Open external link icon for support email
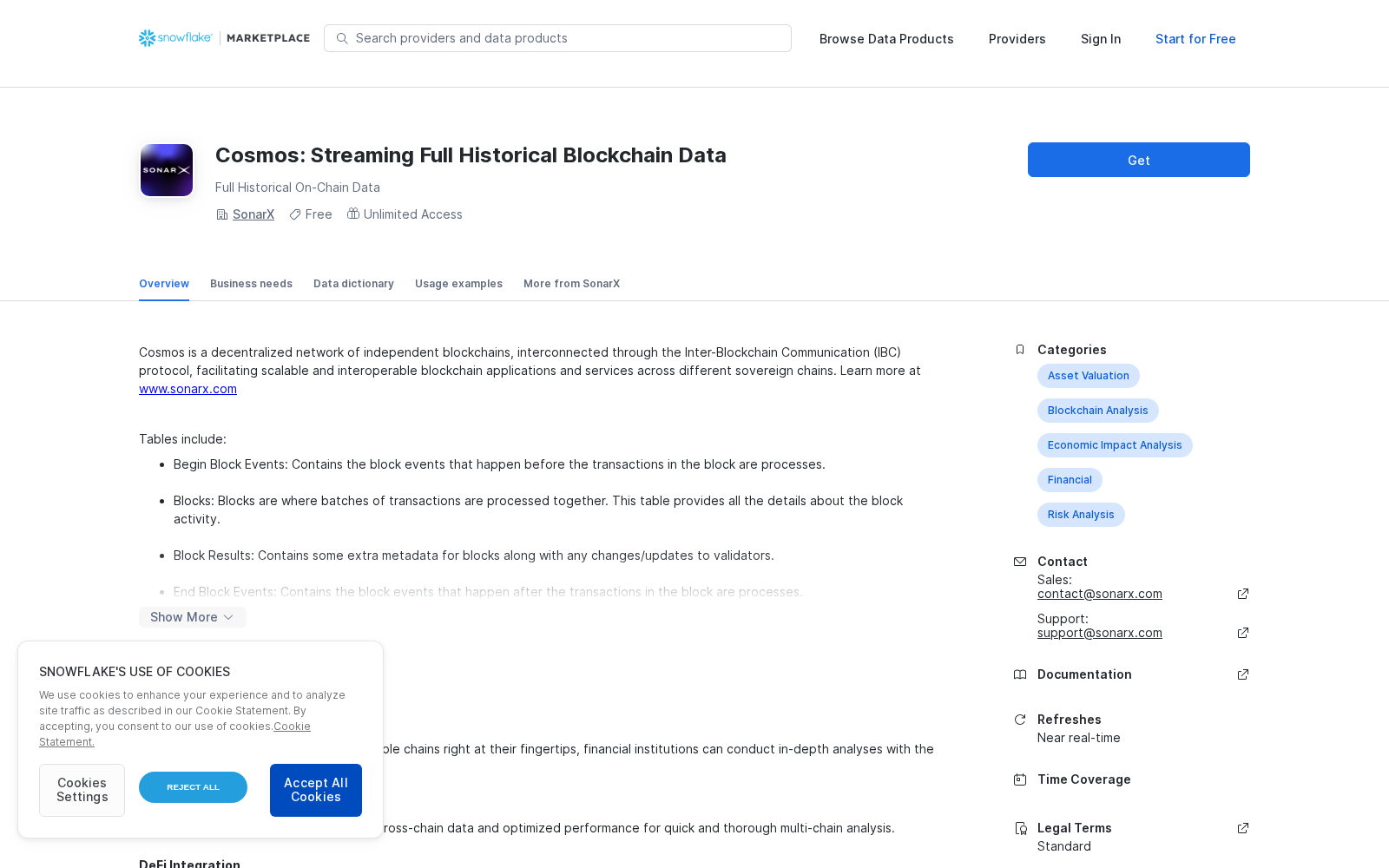Screen dimensions: 1389x868 point(1243,633)
